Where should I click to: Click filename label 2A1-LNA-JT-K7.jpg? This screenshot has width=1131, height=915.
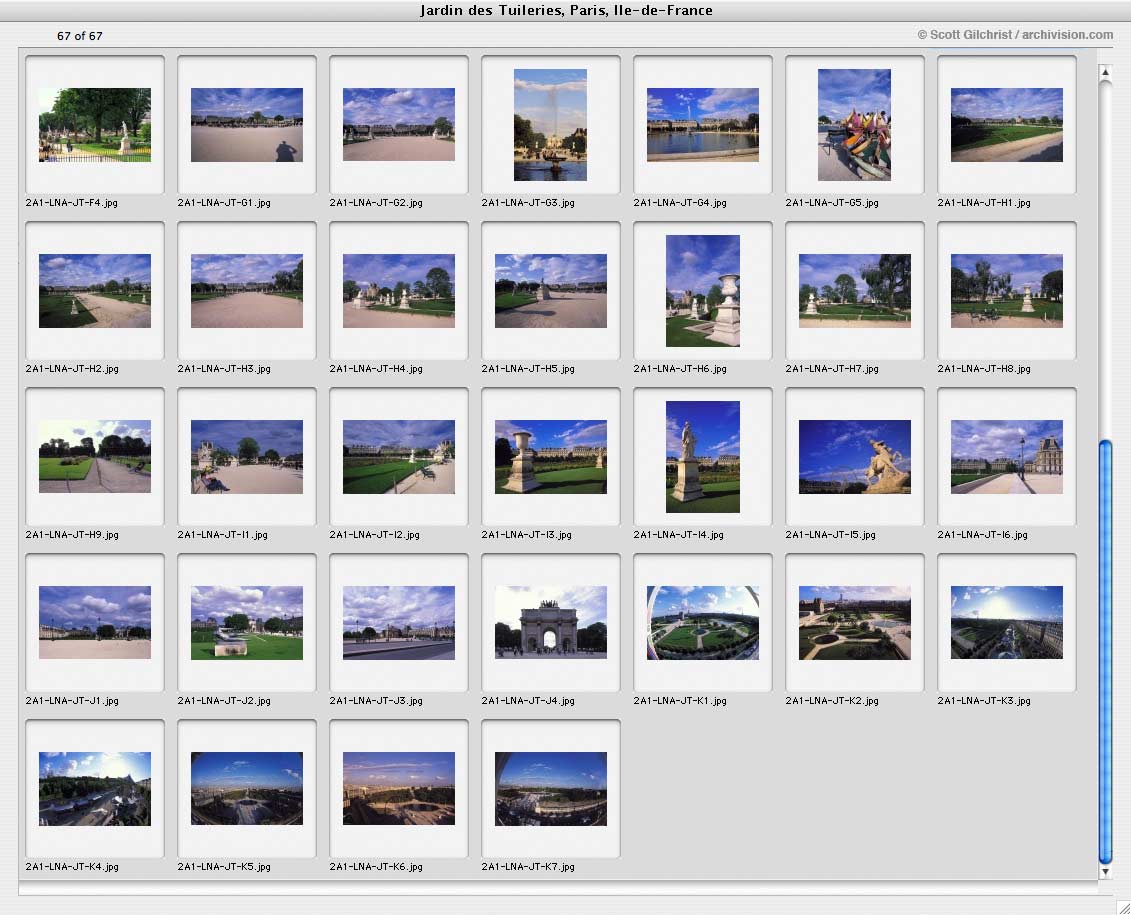click(x=528, y=867)
